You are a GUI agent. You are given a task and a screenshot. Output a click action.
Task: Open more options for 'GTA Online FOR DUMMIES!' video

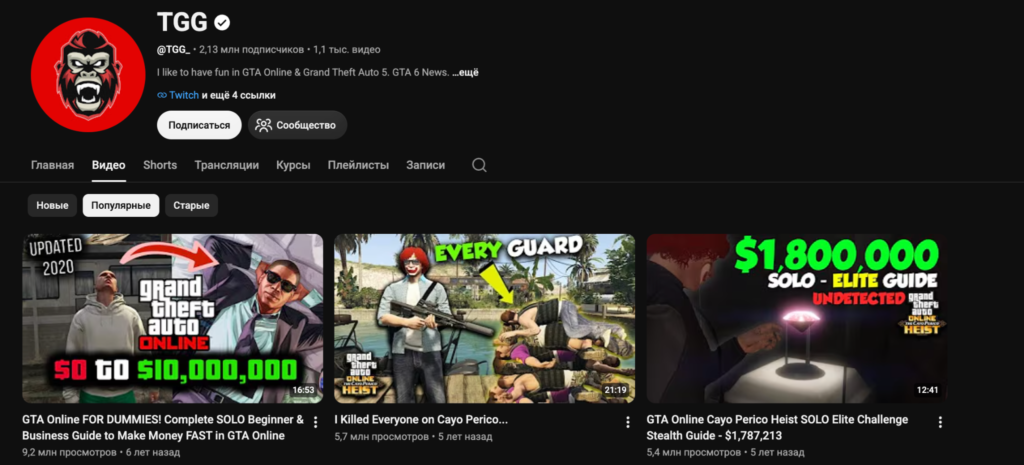point(315,422)
